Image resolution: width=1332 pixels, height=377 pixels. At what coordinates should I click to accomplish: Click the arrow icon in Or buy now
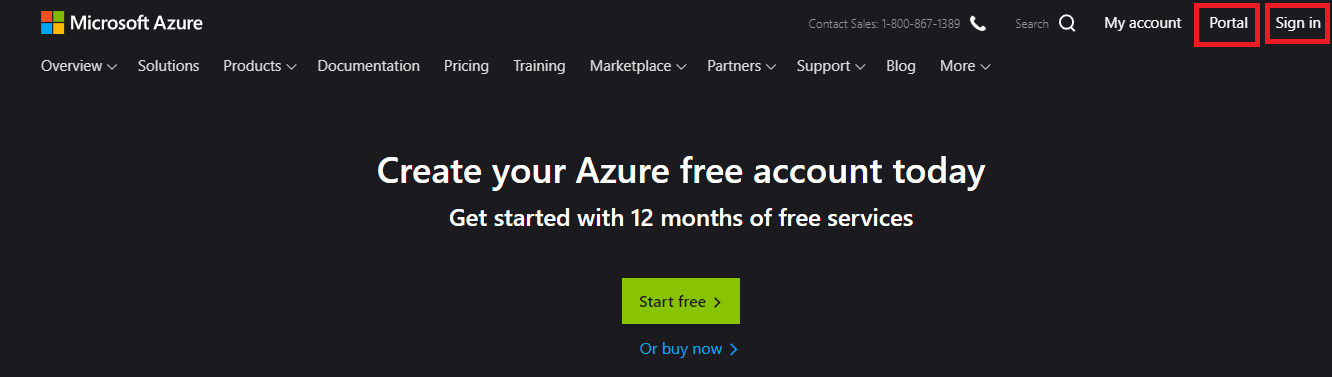coord(734,349)
